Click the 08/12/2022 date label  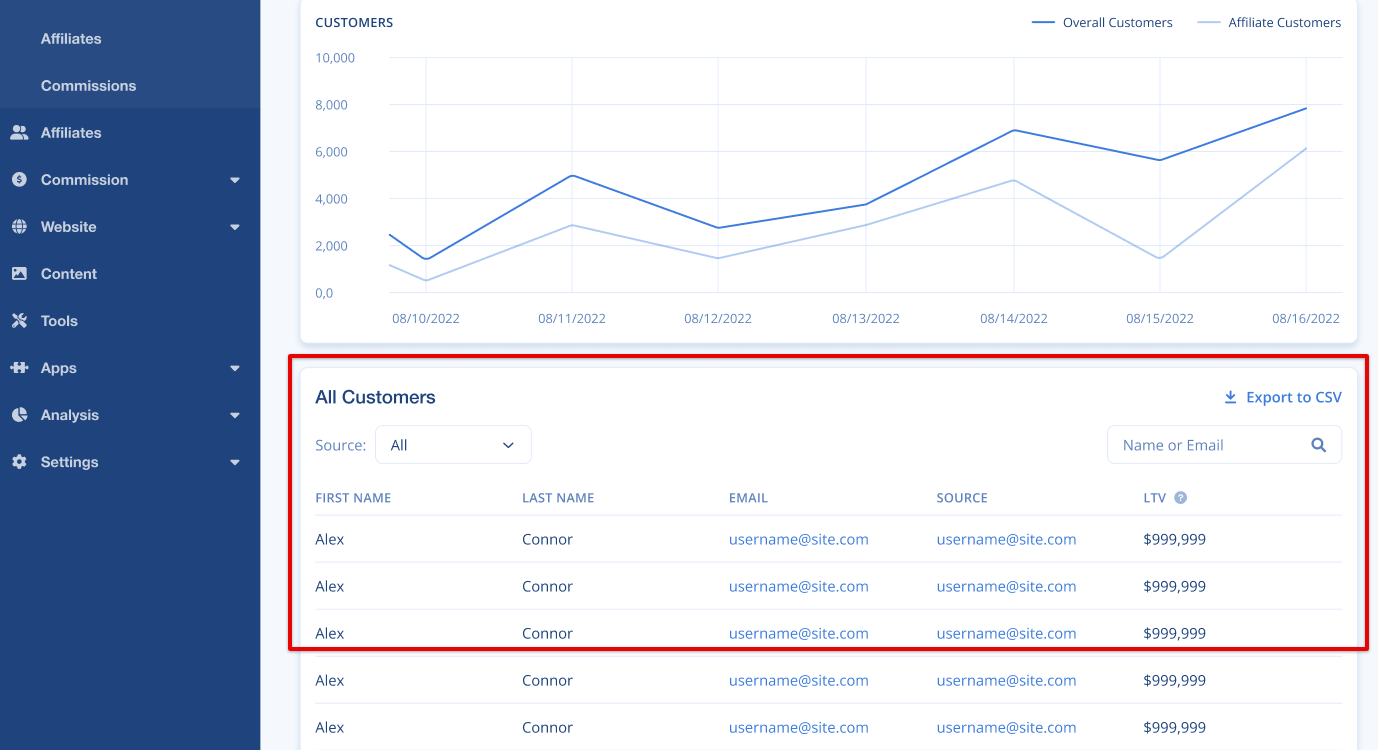(x=718, y=319)
